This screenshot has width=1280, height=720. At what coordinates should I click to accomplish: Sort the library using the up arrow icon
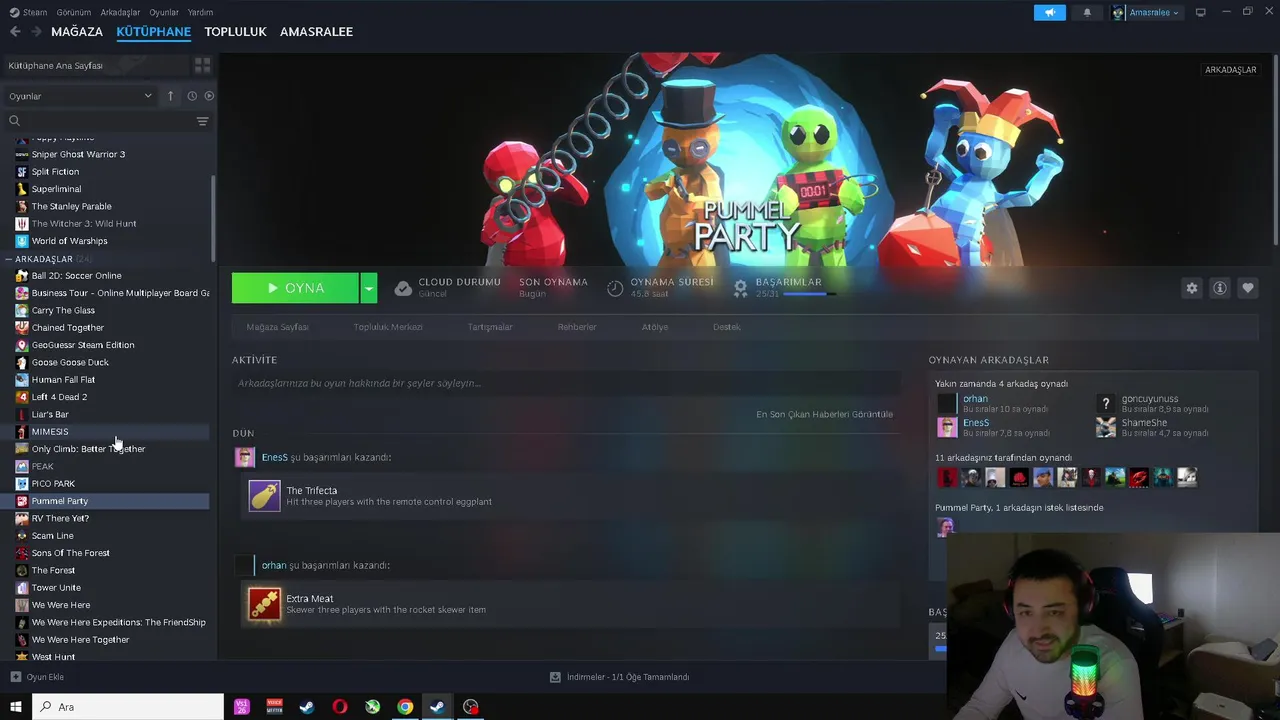point(170,96)
